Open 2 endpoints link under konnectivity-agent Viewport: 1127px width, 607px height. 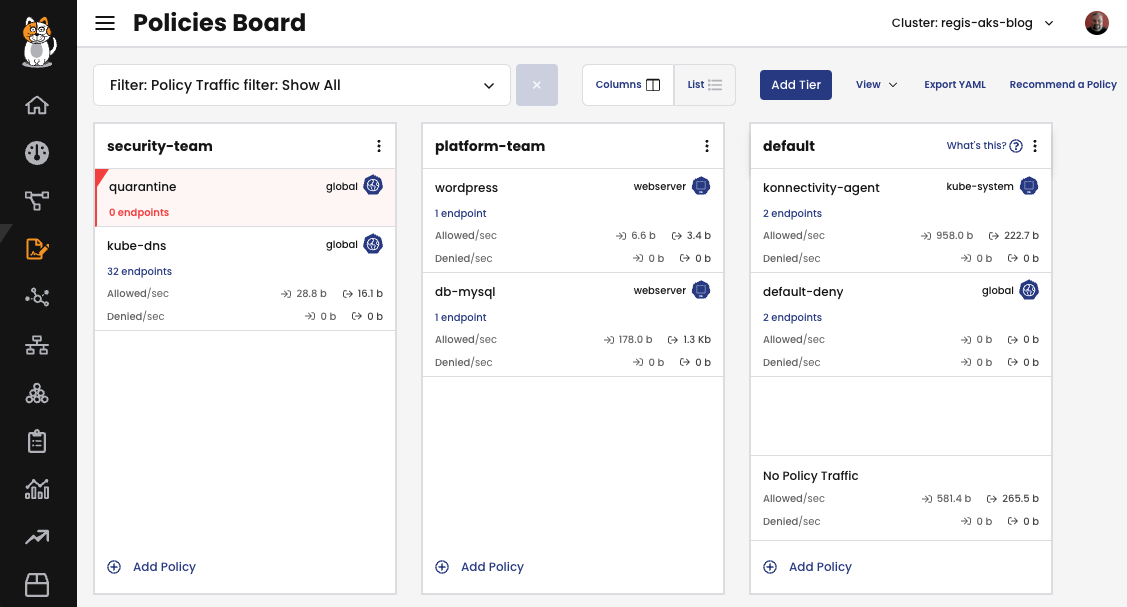[x=792, y=213]
